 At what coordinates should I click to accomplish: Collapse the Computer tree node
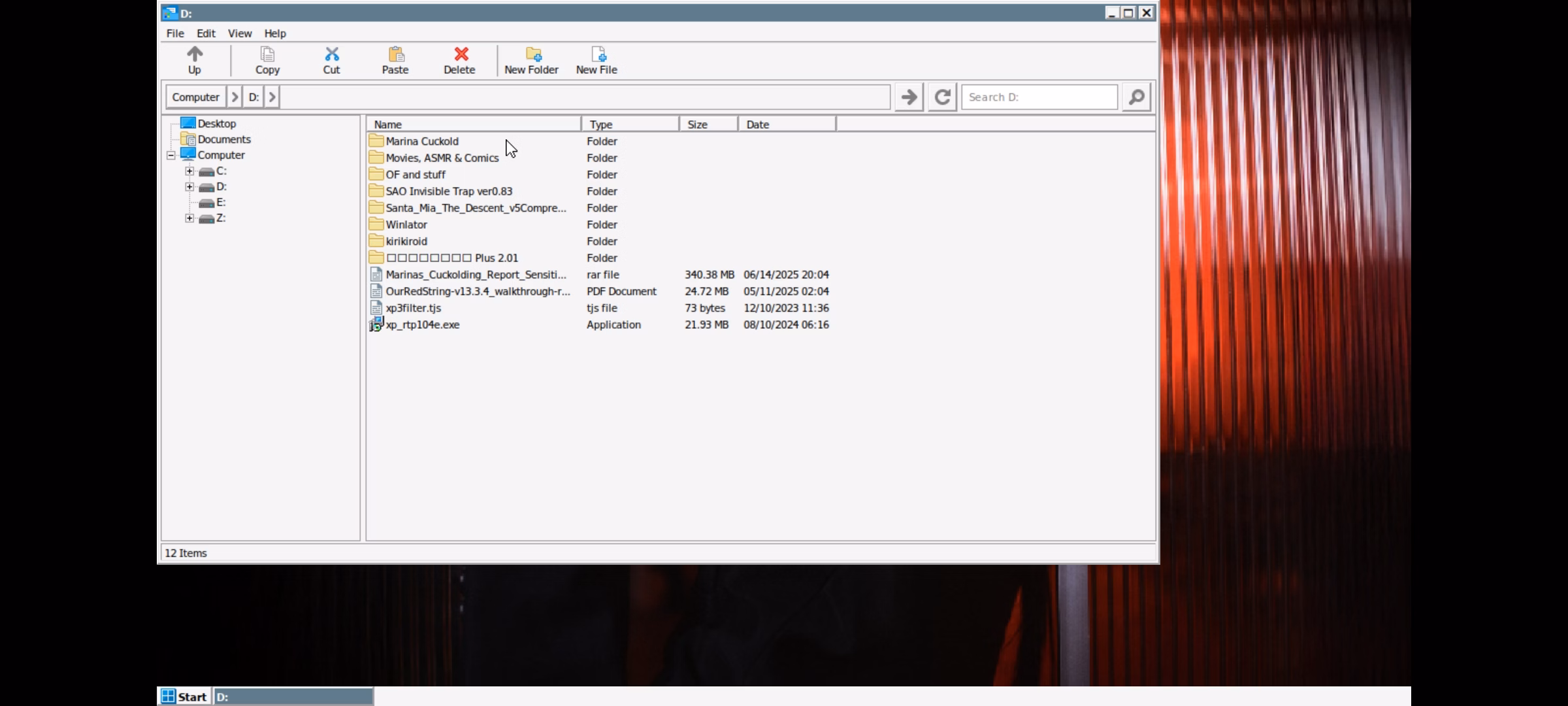(171, 156)
